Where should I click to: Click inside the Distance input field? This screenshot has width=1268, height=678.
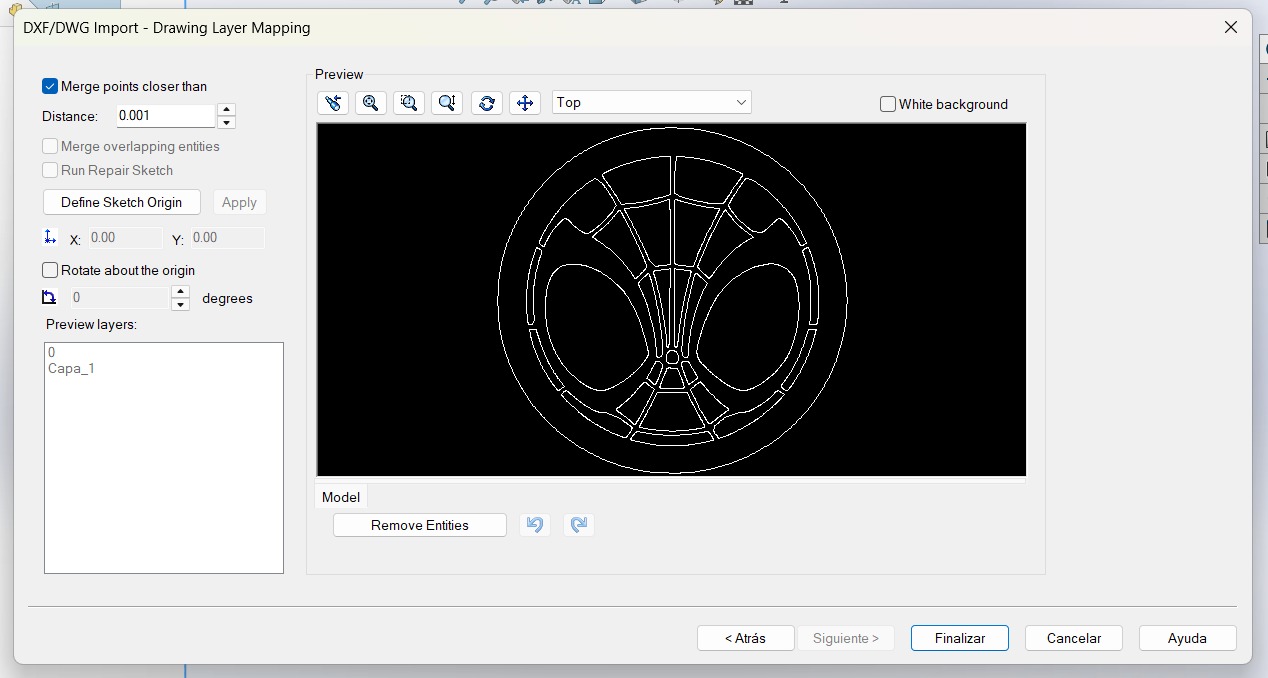click(165, 116)
